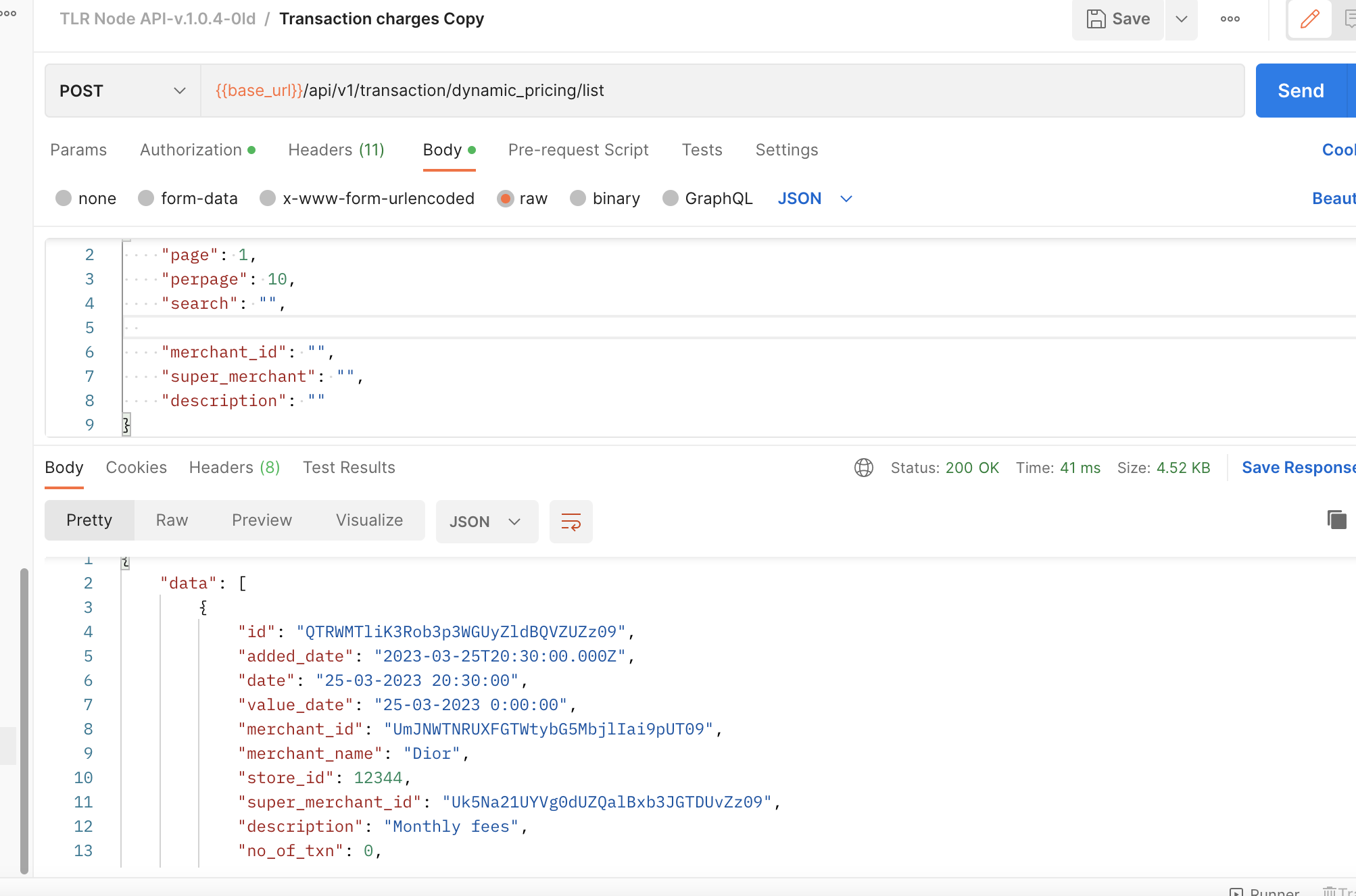
Task: Toggle the wrap lines icon
Action: pos(571,522)
